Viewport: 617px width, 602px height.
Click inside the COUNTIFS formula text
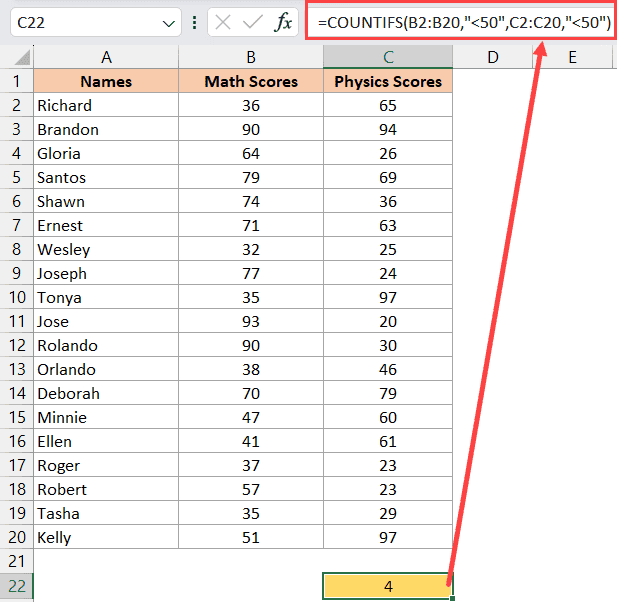[x=462, y=22]
